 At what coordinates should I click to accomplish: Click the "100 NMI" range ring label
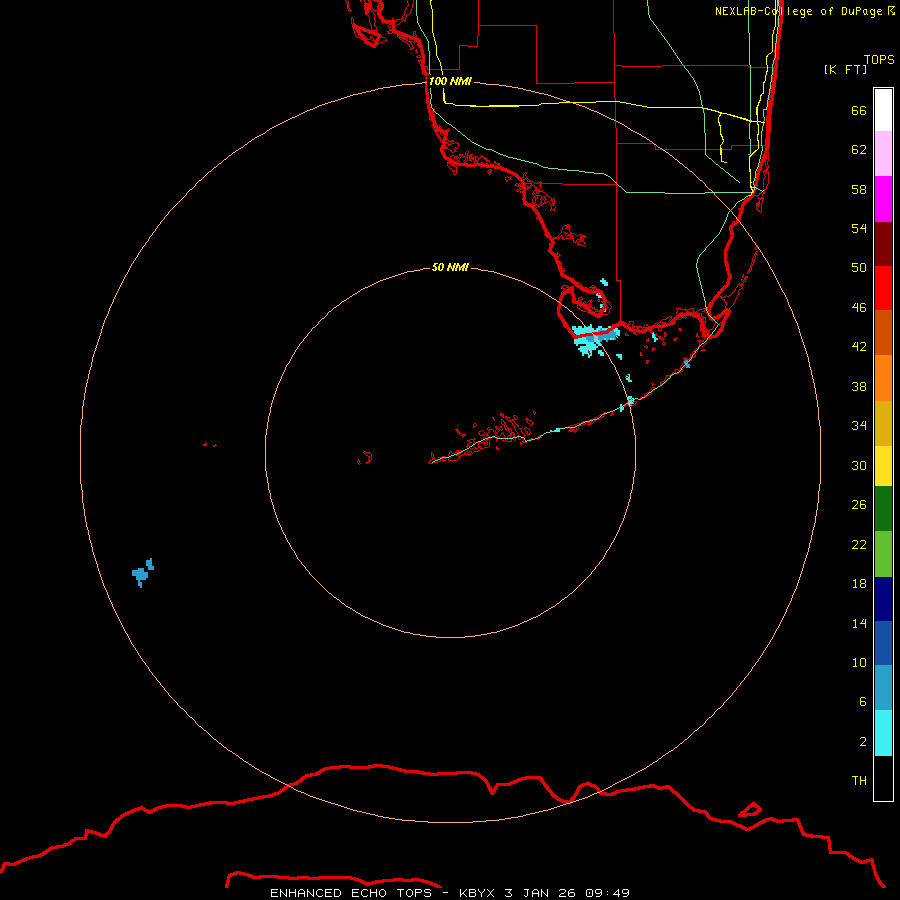coord(450,82)
